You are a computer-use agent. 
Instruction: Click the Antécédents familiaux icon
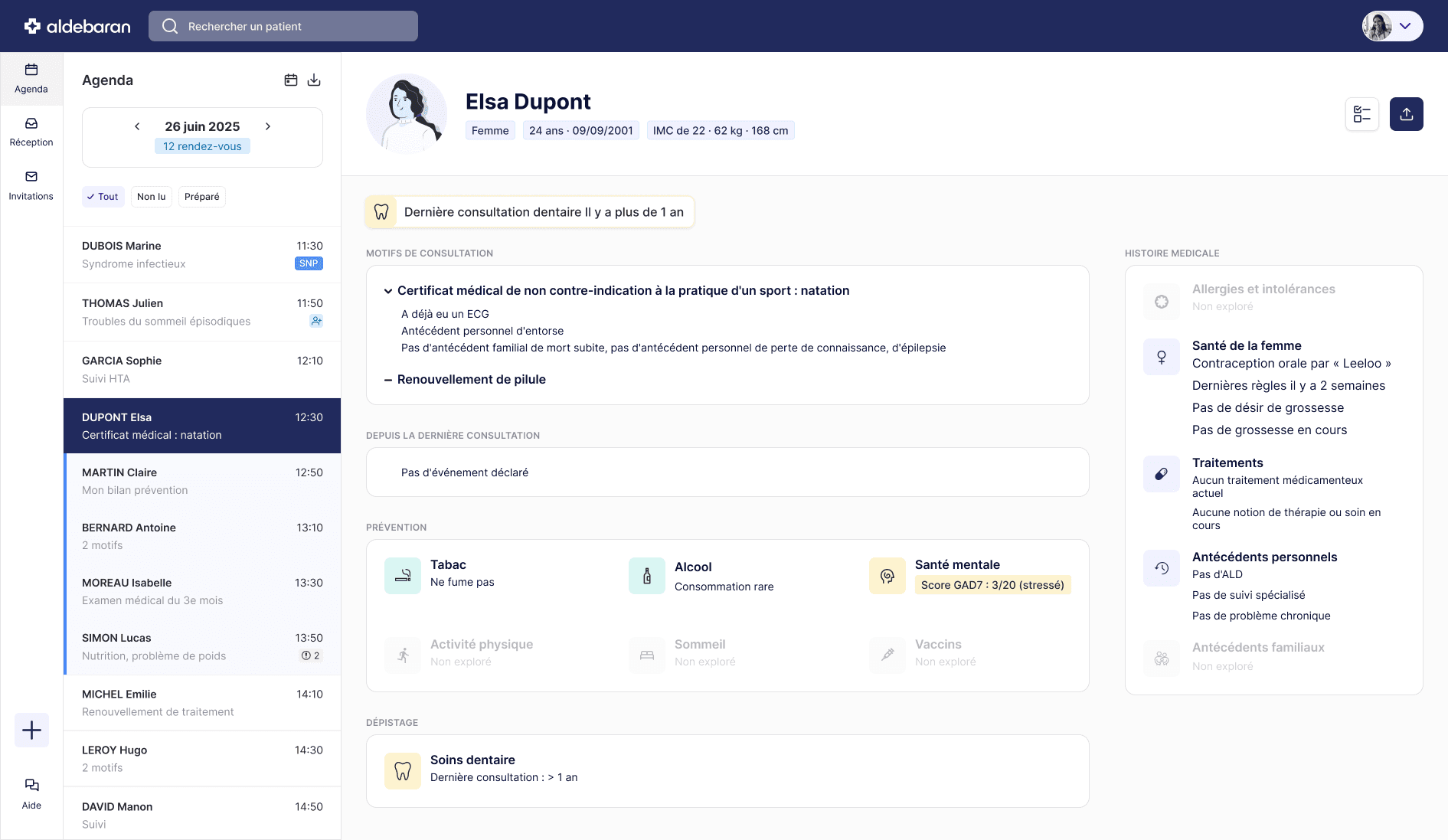[1162, 659]
